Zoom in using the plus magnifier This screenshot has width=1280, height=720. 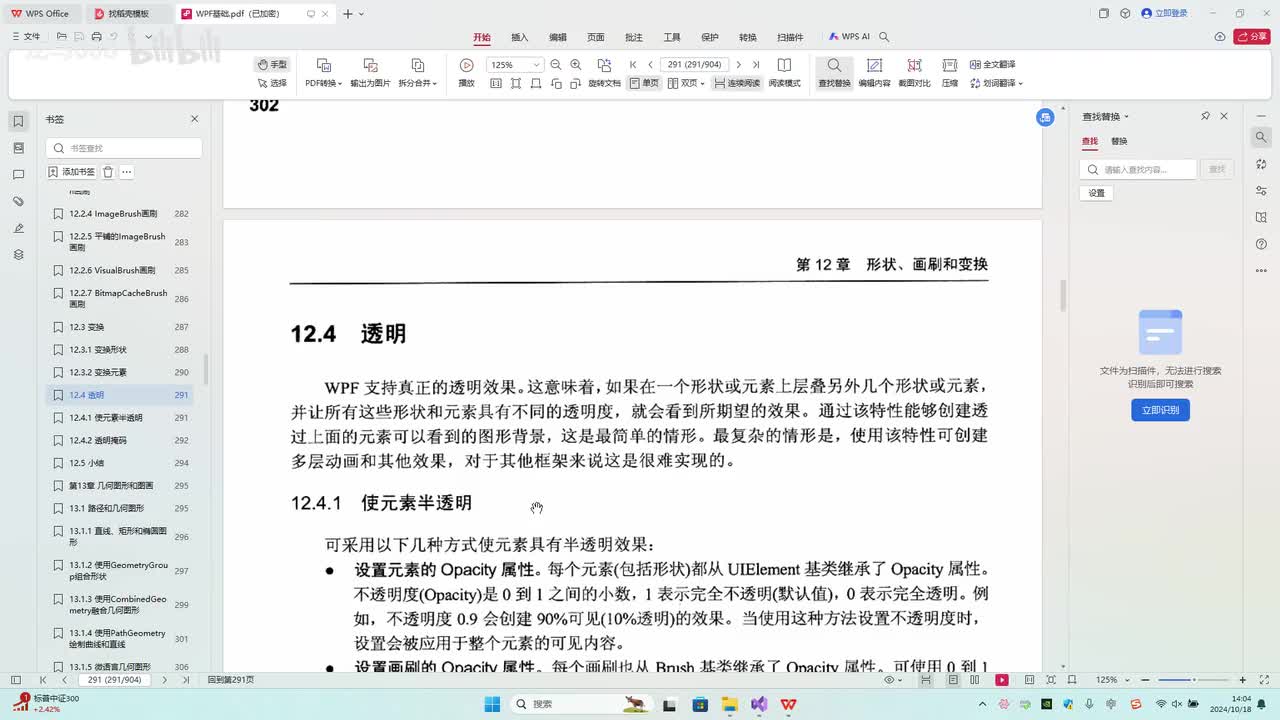pyautogui.click(x=575, y=64)
